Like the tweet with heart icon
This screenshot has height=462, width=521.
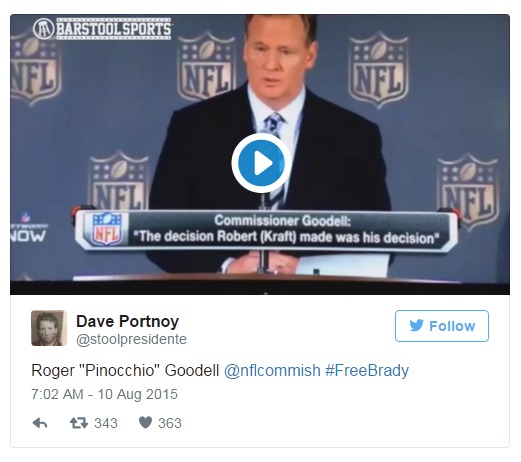tap(145, 423)
